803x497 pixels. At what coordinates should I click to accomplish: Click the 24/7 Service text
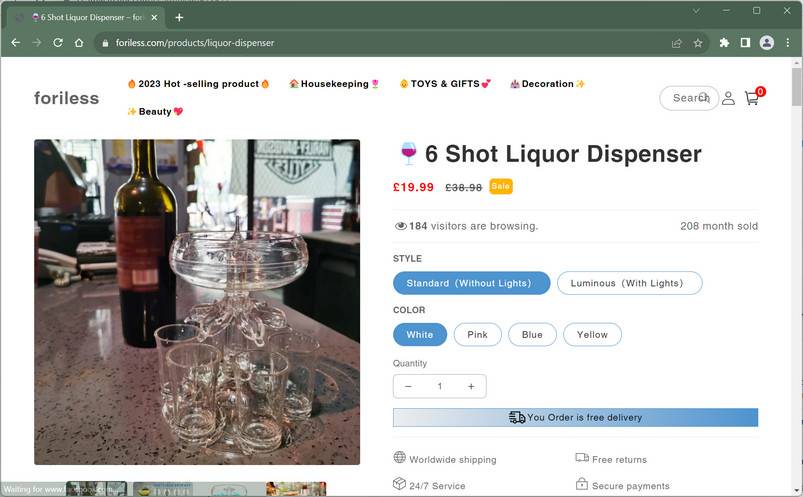(437, 486)
